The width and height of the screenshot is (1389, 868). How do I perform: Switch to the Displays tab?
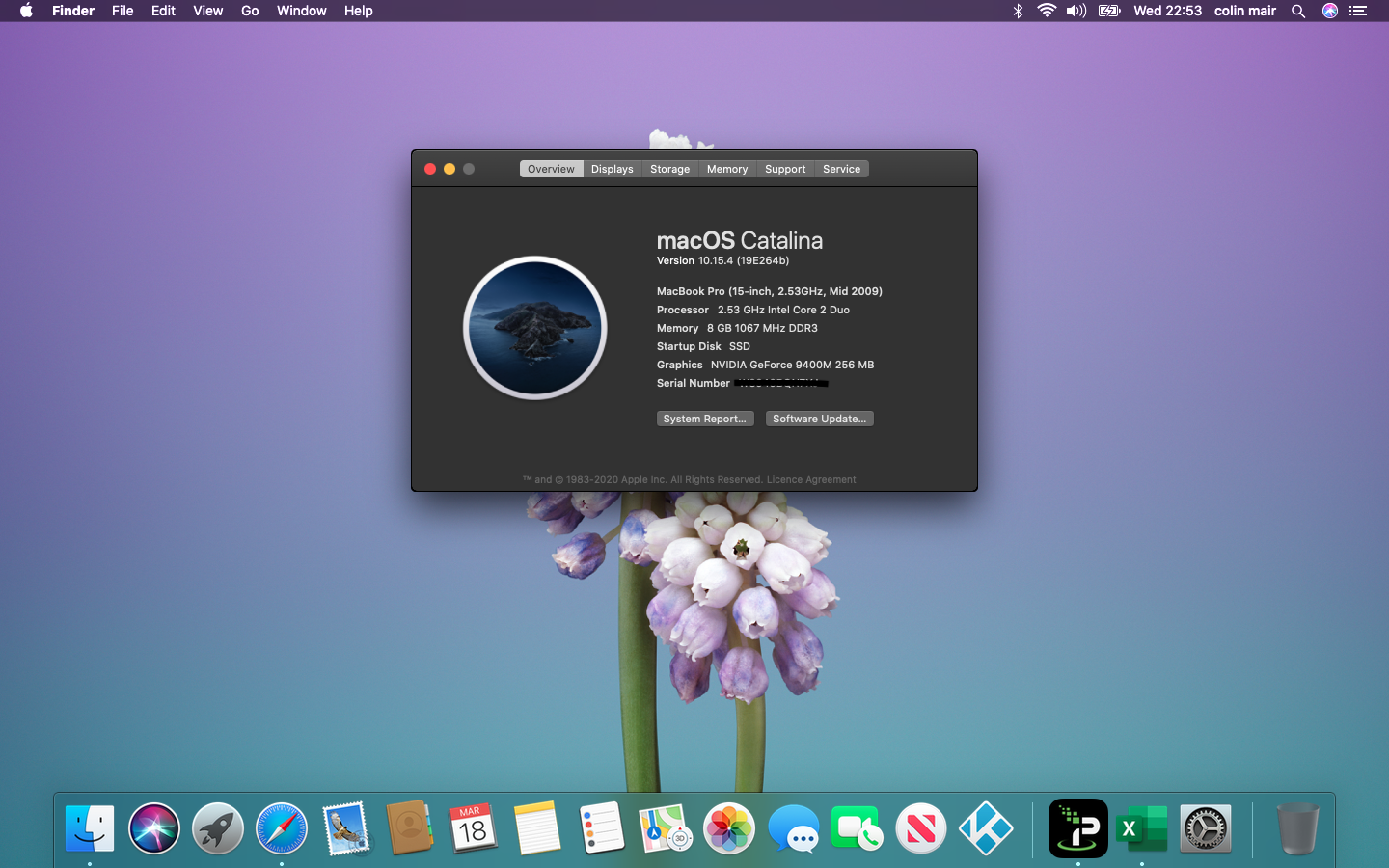(613, 169)
